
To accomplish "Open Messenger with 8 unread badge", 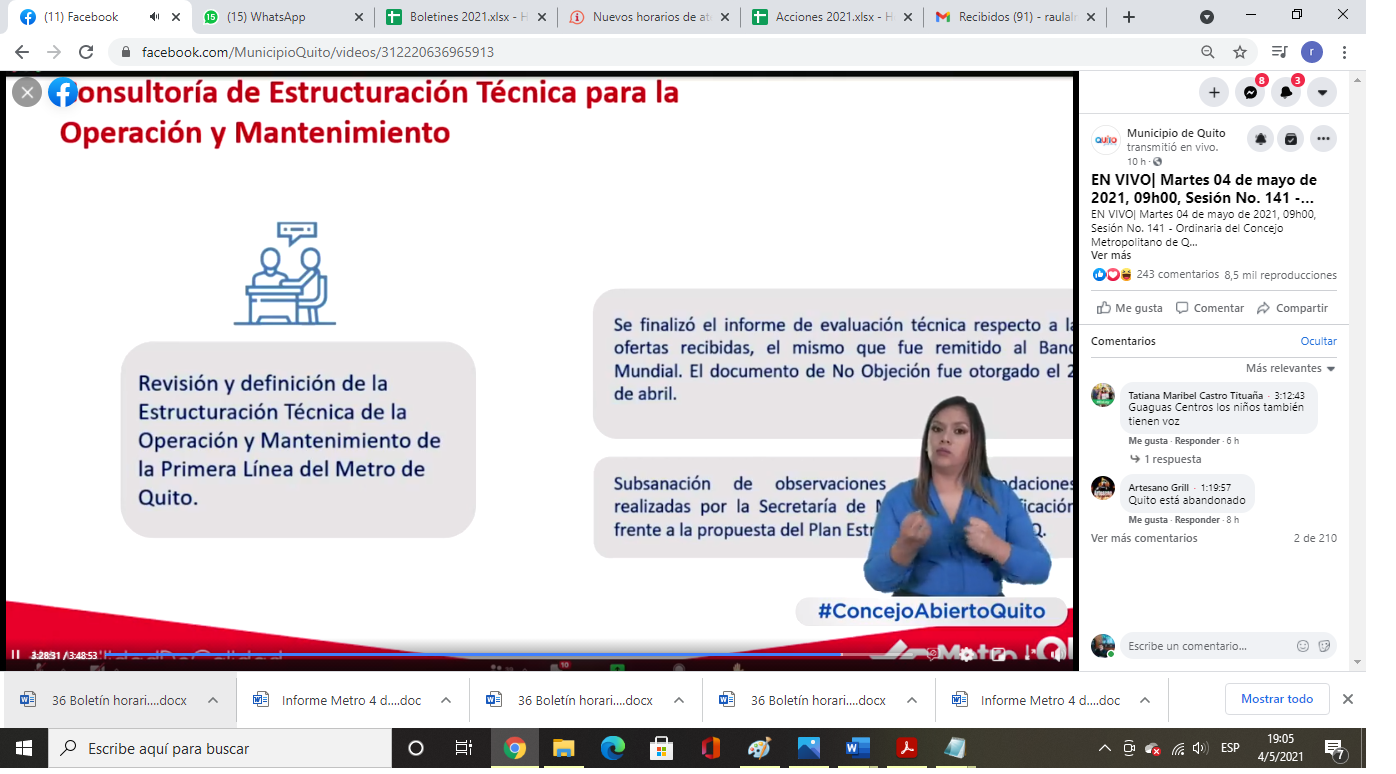I will 1250,92.
